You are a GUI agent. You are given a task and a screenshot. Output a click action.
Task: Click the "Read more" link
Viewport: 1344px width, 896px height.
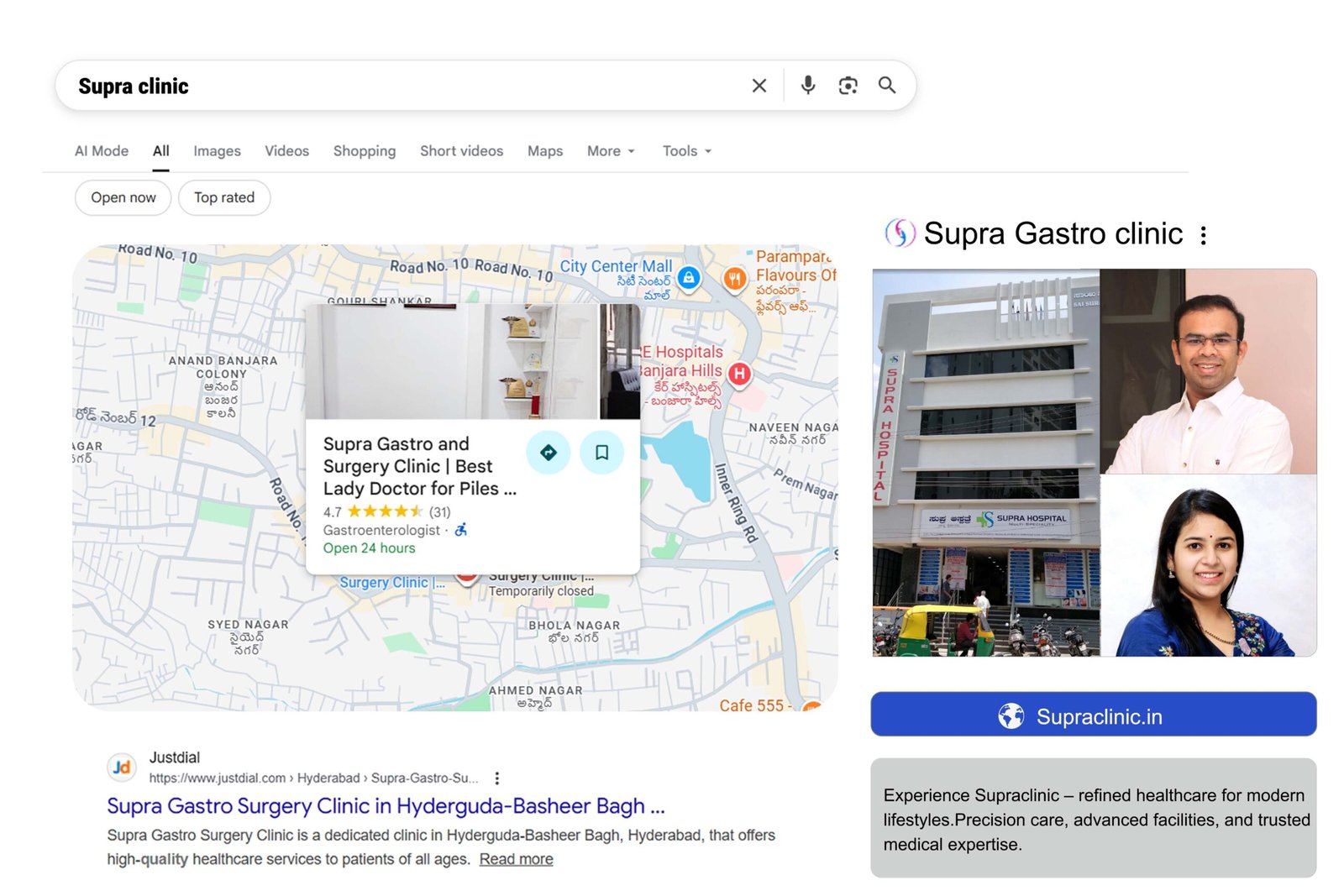(515, 858)
